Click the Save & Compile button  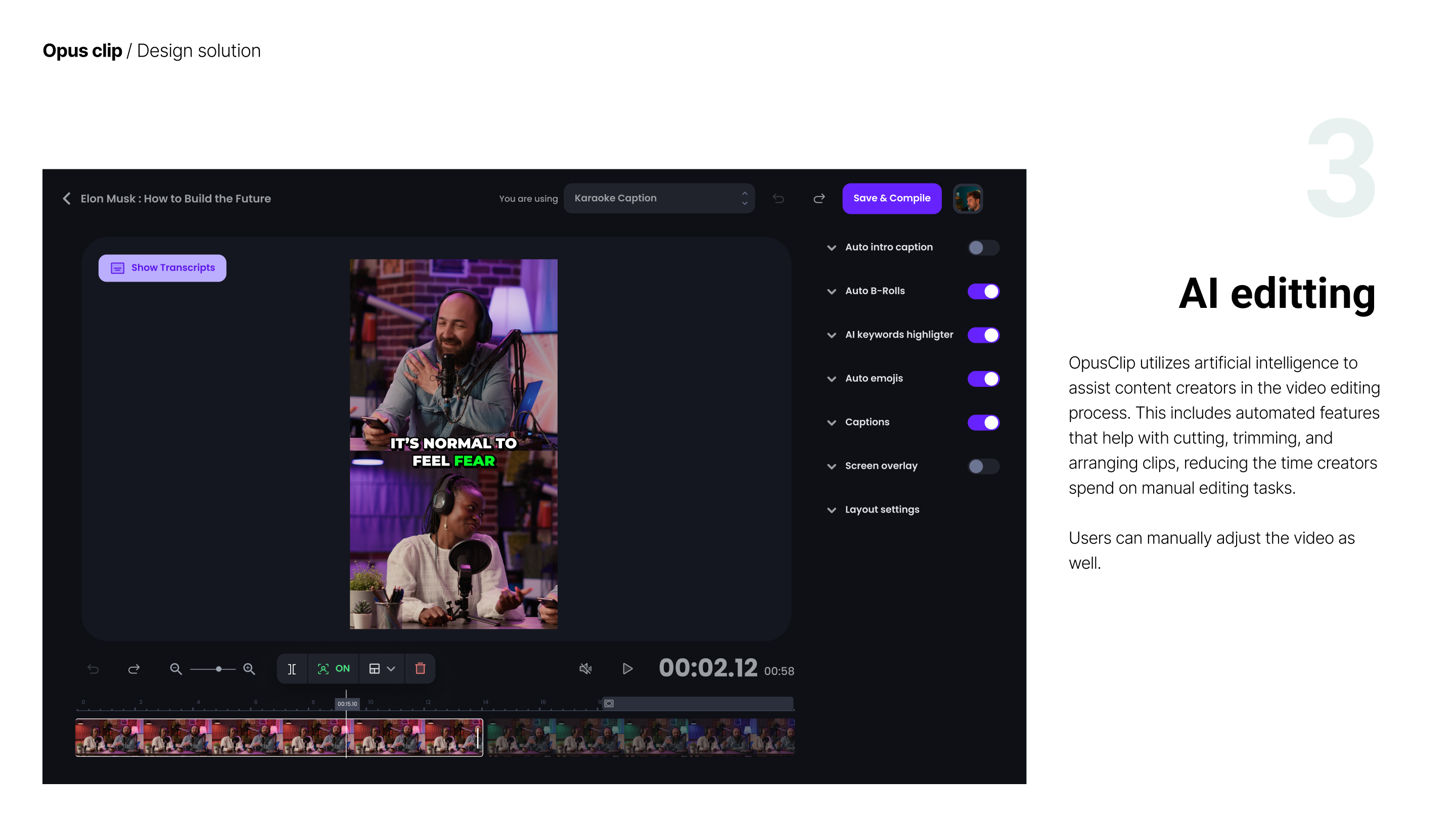[891, 198]
